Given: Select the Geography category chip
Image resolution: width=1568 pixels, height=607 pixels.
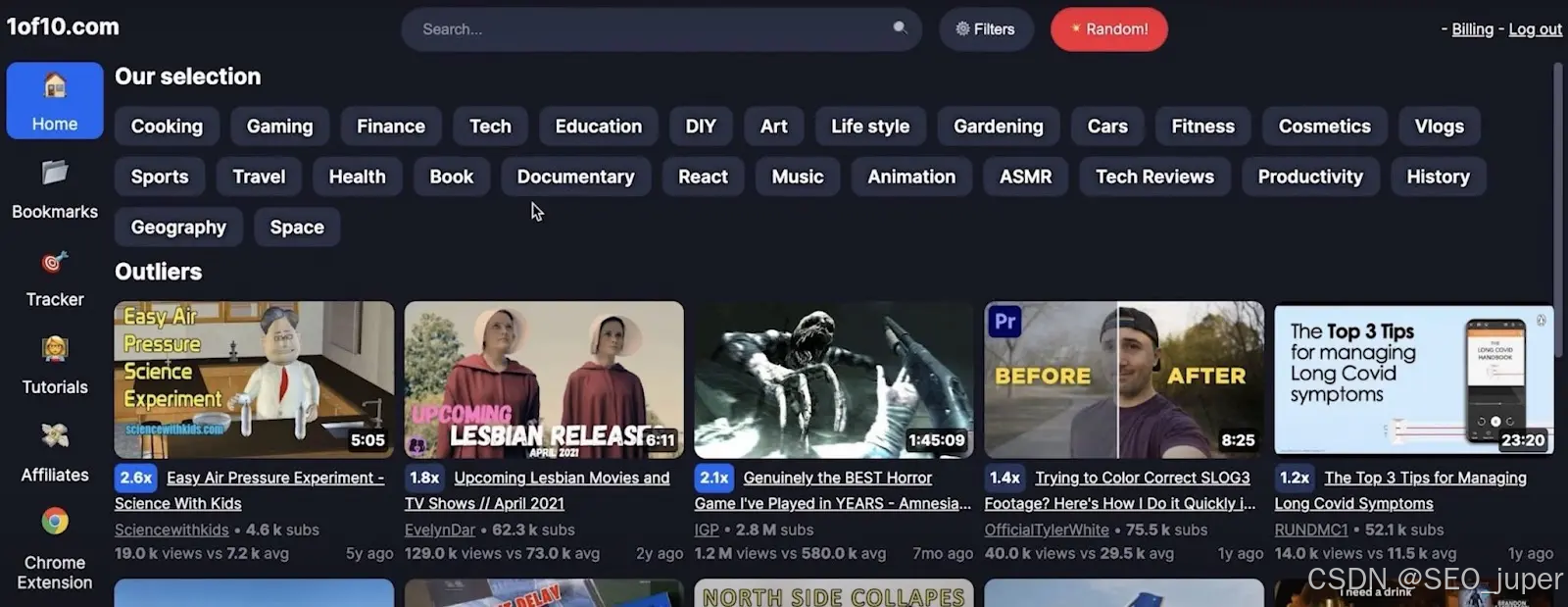Looking at the screenshot, I should [x=178, y=228].
